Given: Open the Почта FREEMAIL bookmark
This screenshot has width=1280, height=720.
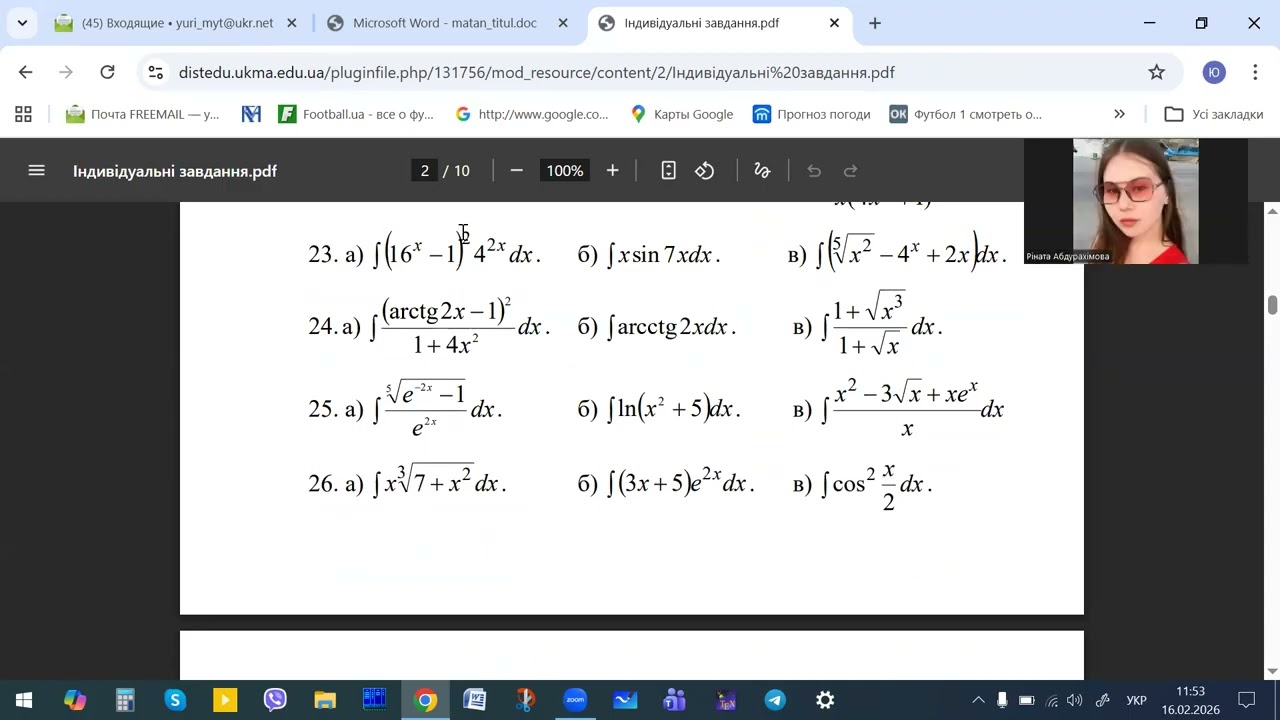Looking at the screenshot, I should tap(143, 114).
